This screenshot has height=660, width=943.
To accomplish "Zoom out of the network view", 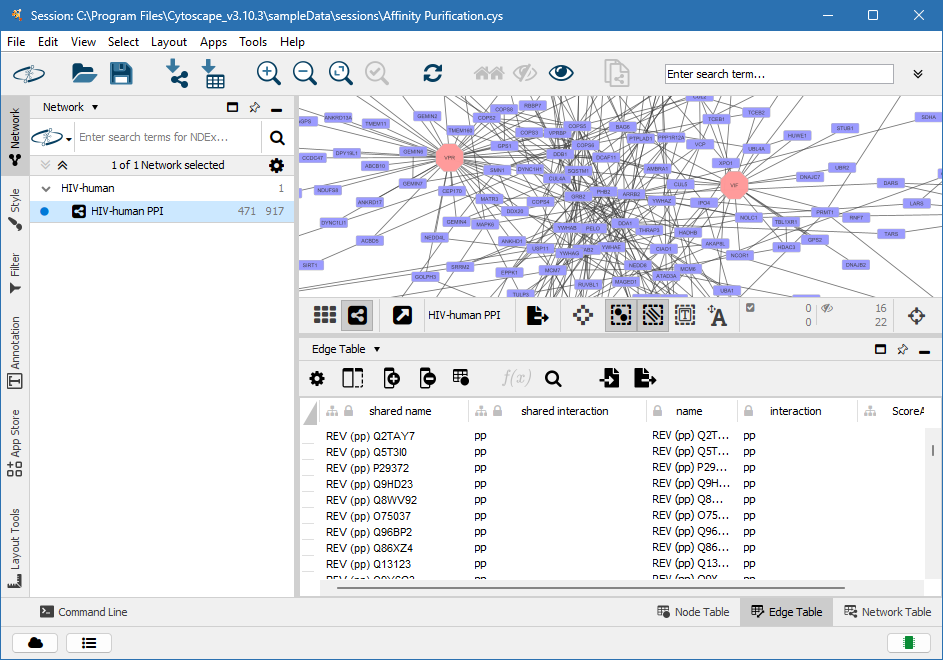I will point(304,73).
